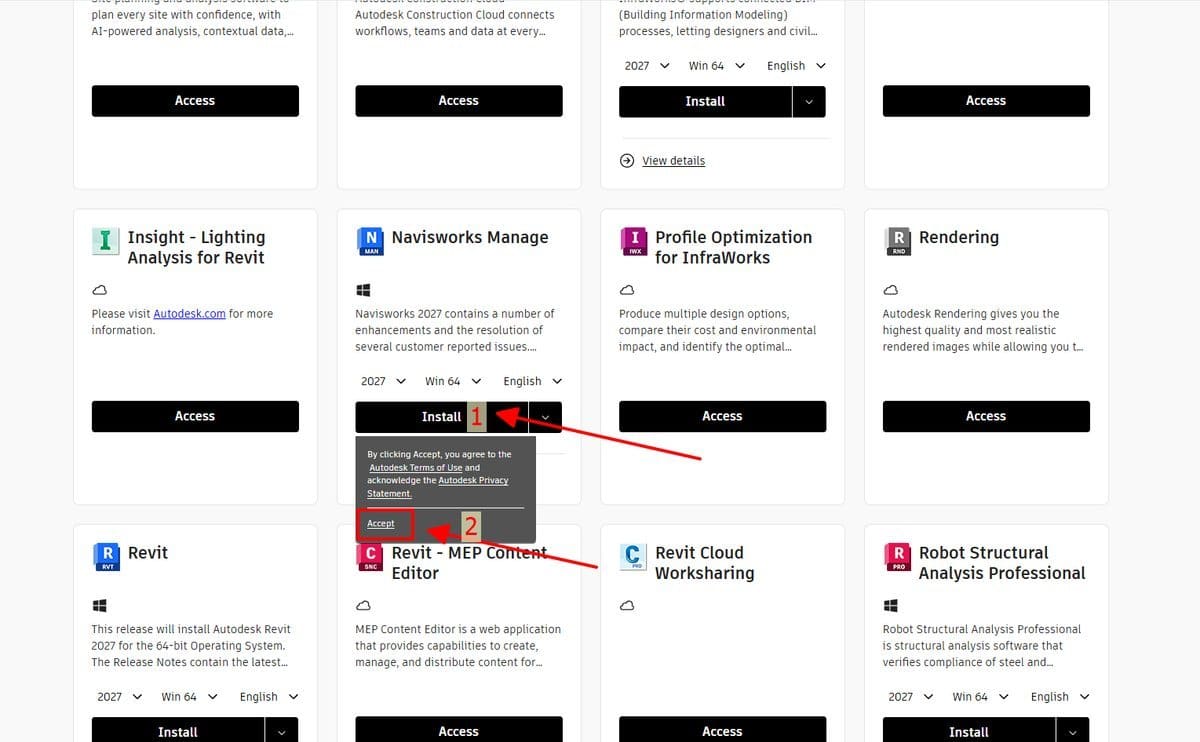Click the Navisworks Manage title text

(470, 237)
